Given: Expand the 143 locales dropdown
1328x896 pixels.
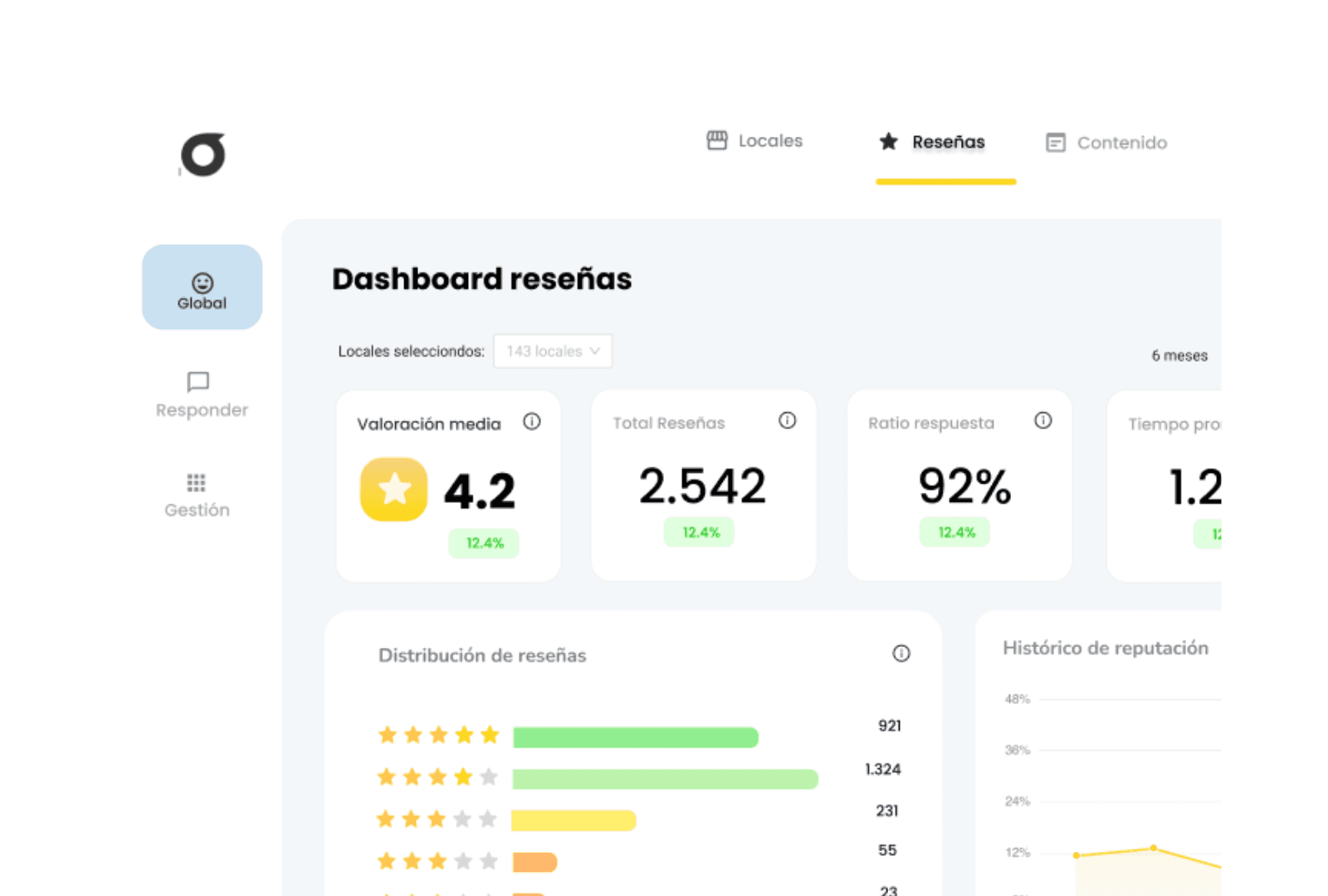Looking at the screenshot, I should point(553,351).
